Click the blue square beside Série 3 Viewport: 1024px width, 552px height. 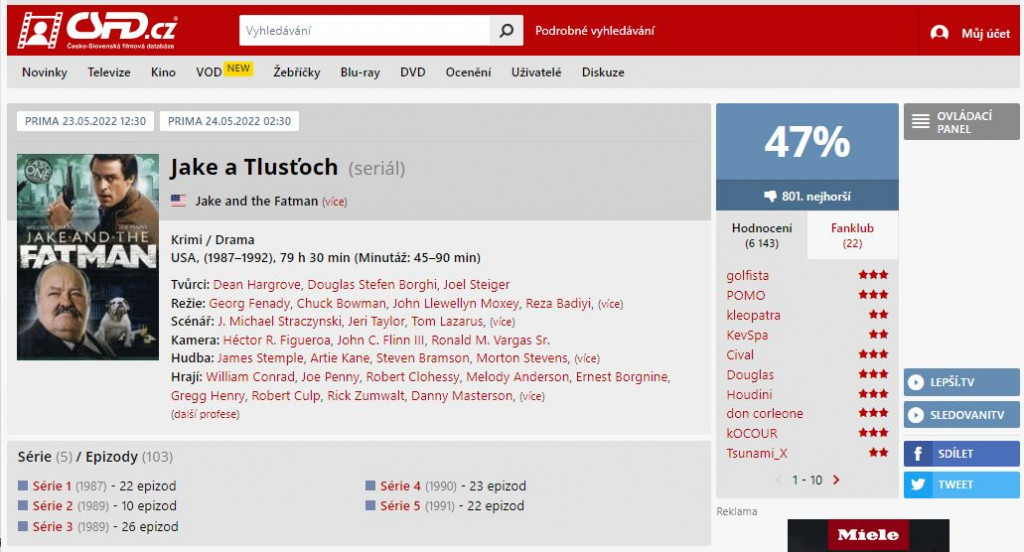pyautogui.click(x=23, y=526)
